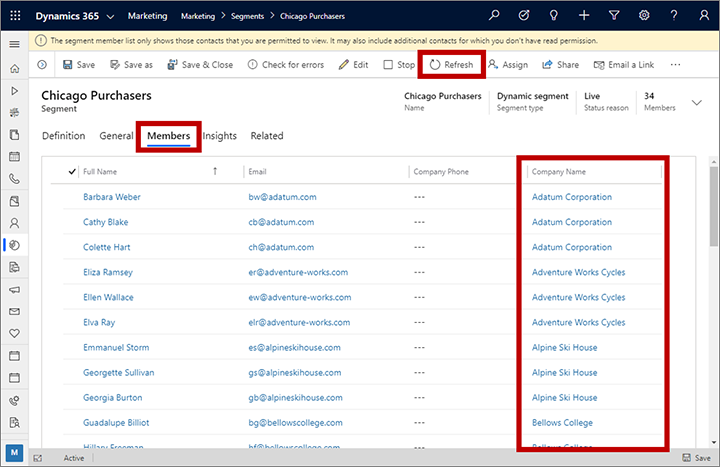Open the M area switcher button
Viewport: 720px width, 467px height.
pos(14,453)
